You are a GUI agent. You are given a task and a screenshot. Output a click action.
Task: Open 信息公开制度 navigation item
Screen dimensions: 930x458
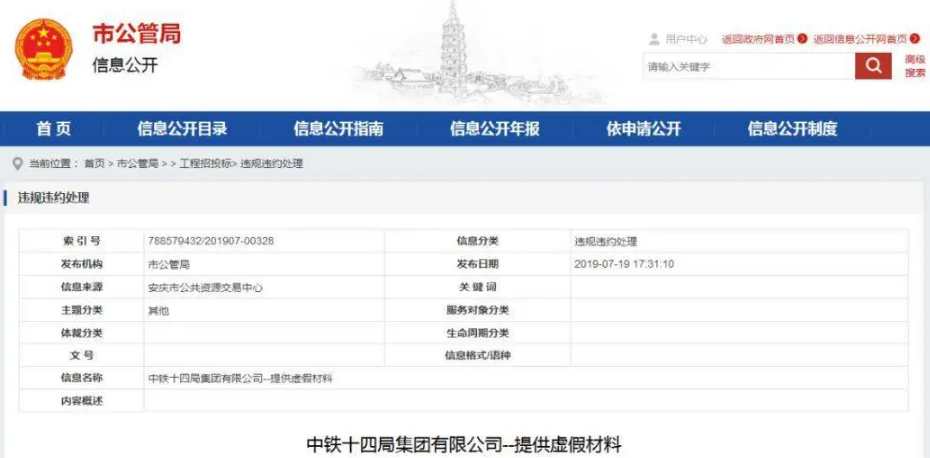click(792, 129)
